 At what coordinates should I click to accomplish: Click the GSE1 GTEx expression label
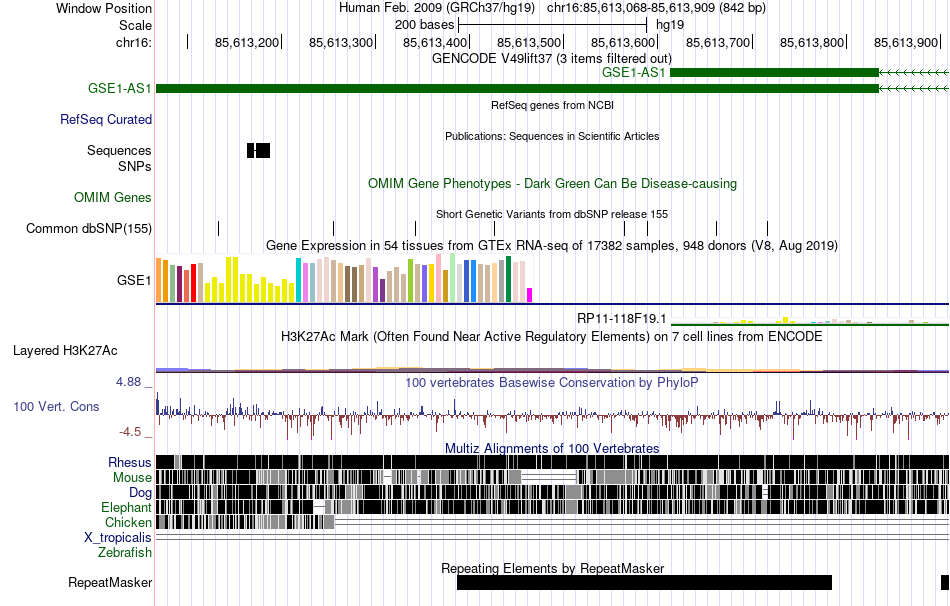tap(134, 280)
